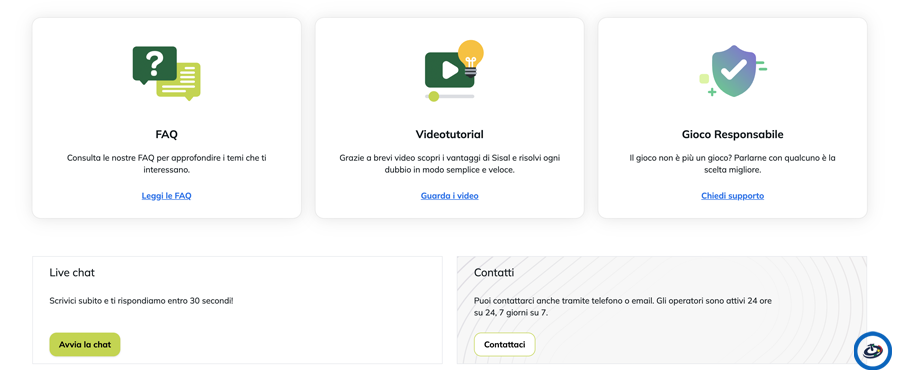Click the FAQ question-mark speech bubble icon
Image resolution: width=900 pixels, height=378 pixels.
tap(166, 73)
